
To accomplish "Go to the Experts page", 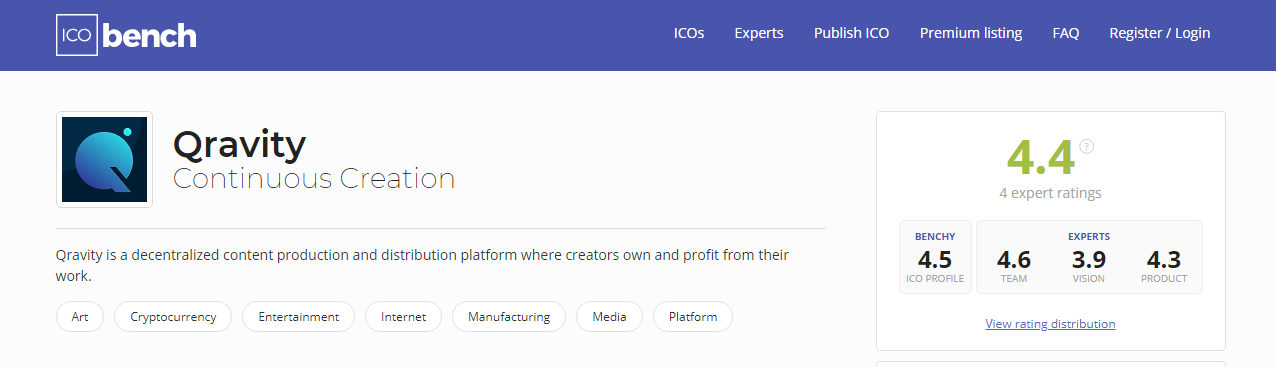I will 759,33.
